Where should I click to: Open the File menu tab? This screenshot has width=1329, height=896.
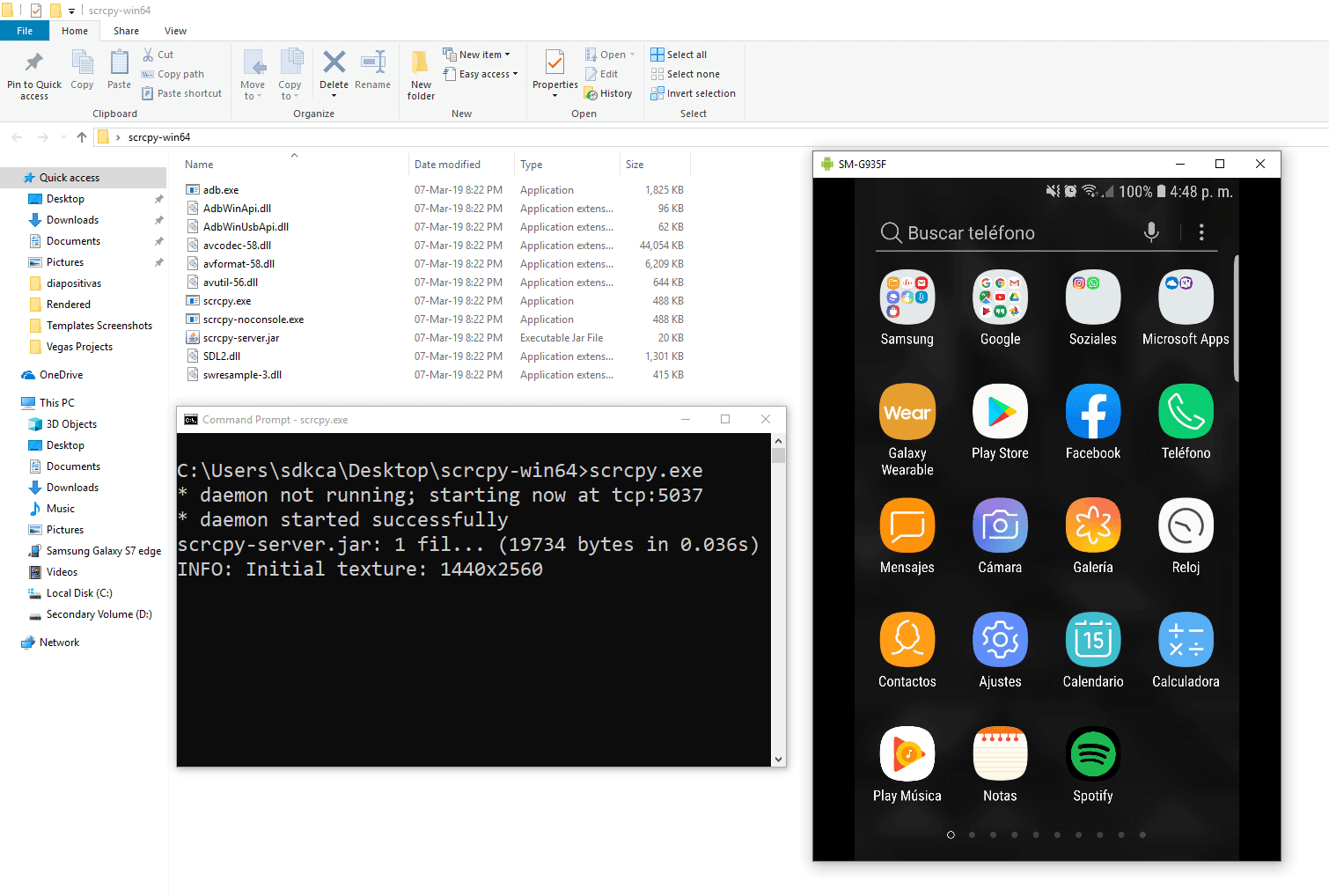pos(25,31)
